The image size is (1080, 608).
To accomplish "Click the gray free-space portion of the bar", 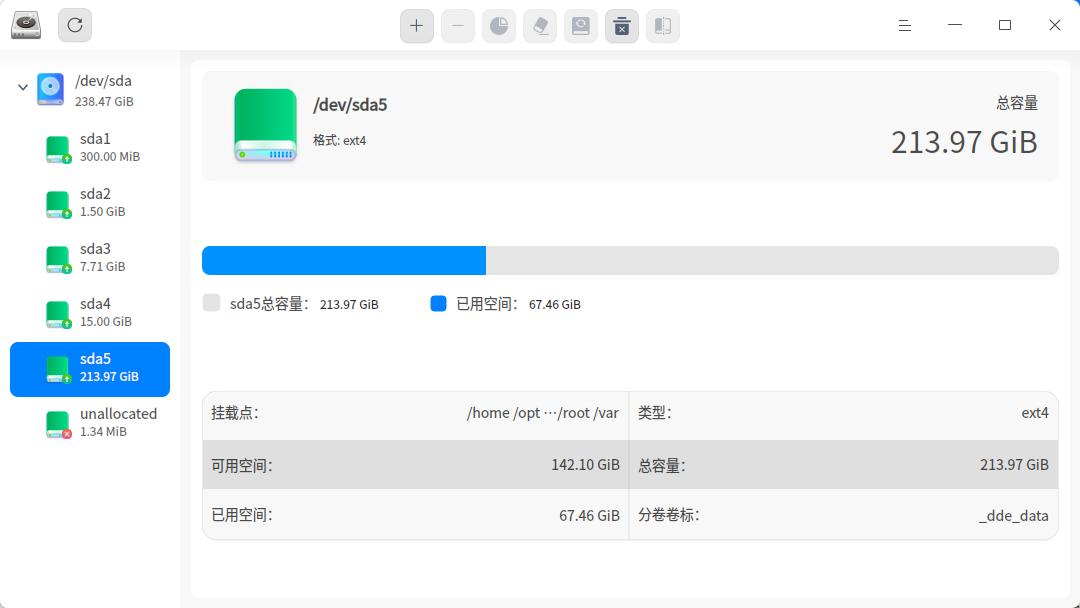I will pos(772,260).
